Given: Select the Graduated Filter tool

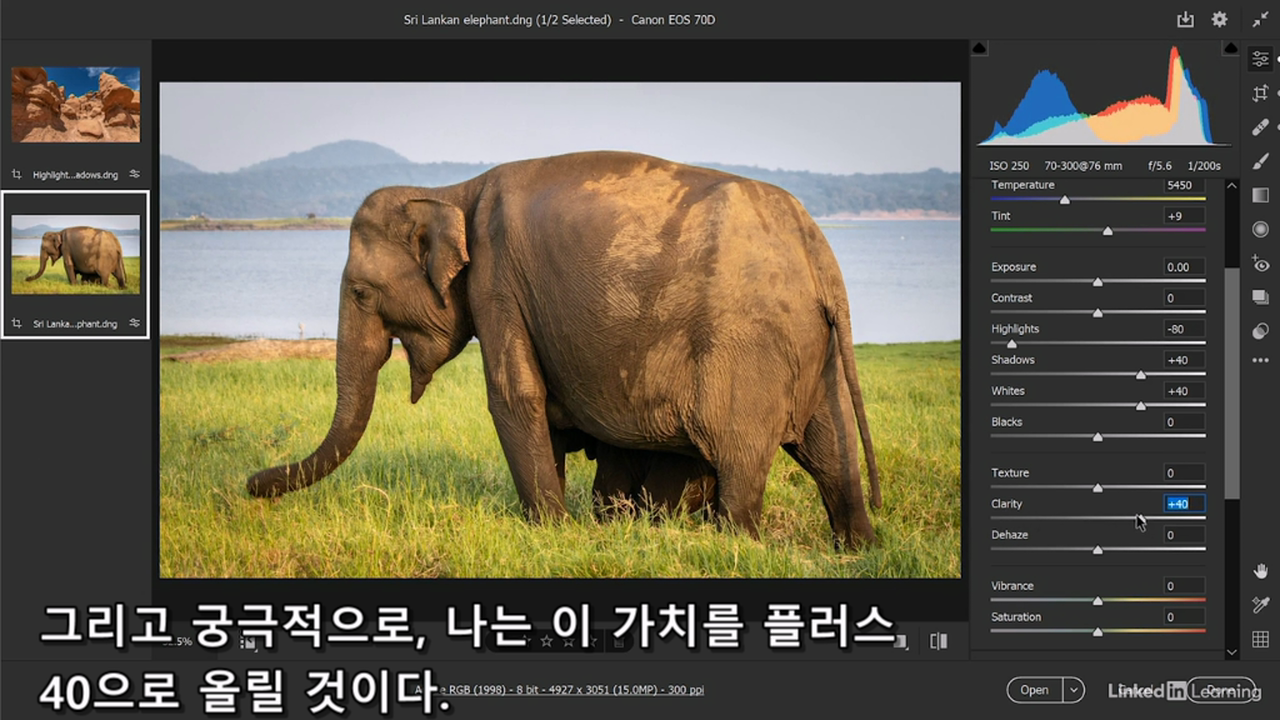Looking at the screenshot, I should point(1260,195).
